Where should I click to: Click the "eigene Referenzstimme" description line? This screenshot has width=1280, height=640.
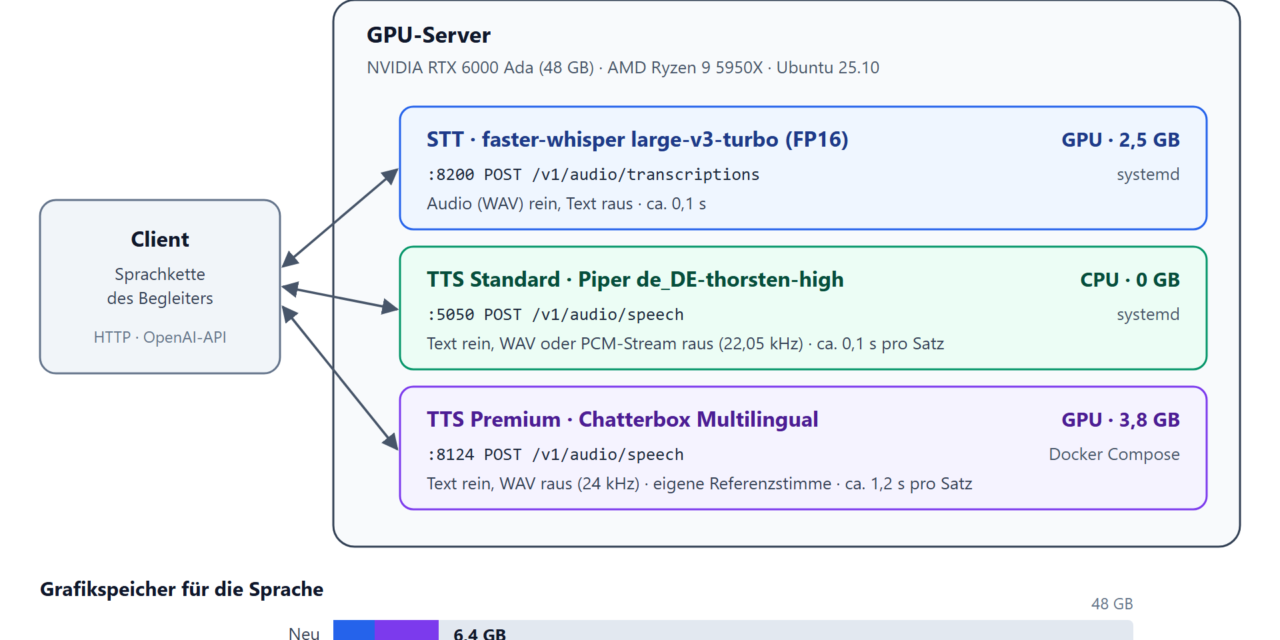pyautogui.click(x=699, y=484)
